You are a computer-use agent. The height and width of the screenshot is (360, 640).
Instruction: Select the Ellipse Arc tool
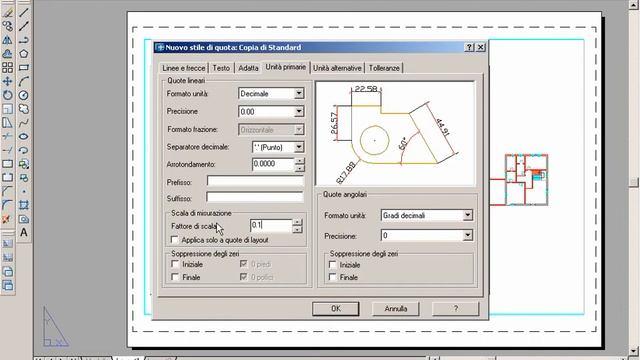click(x=24, y=150)
